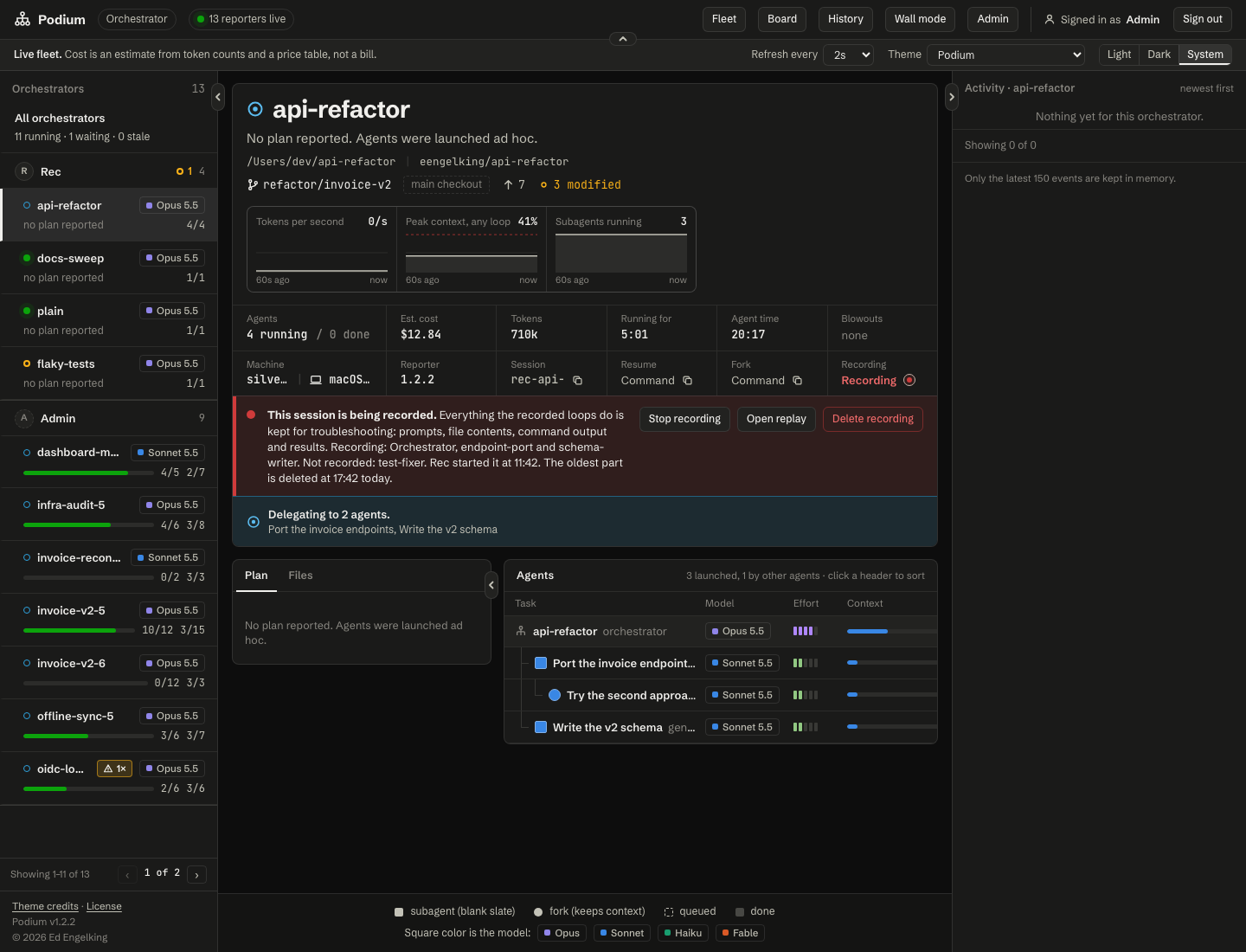1246x952 pixels.
Task: Click the signed-in user icon
Action: pyautogui.click(x=1050, y=19)
